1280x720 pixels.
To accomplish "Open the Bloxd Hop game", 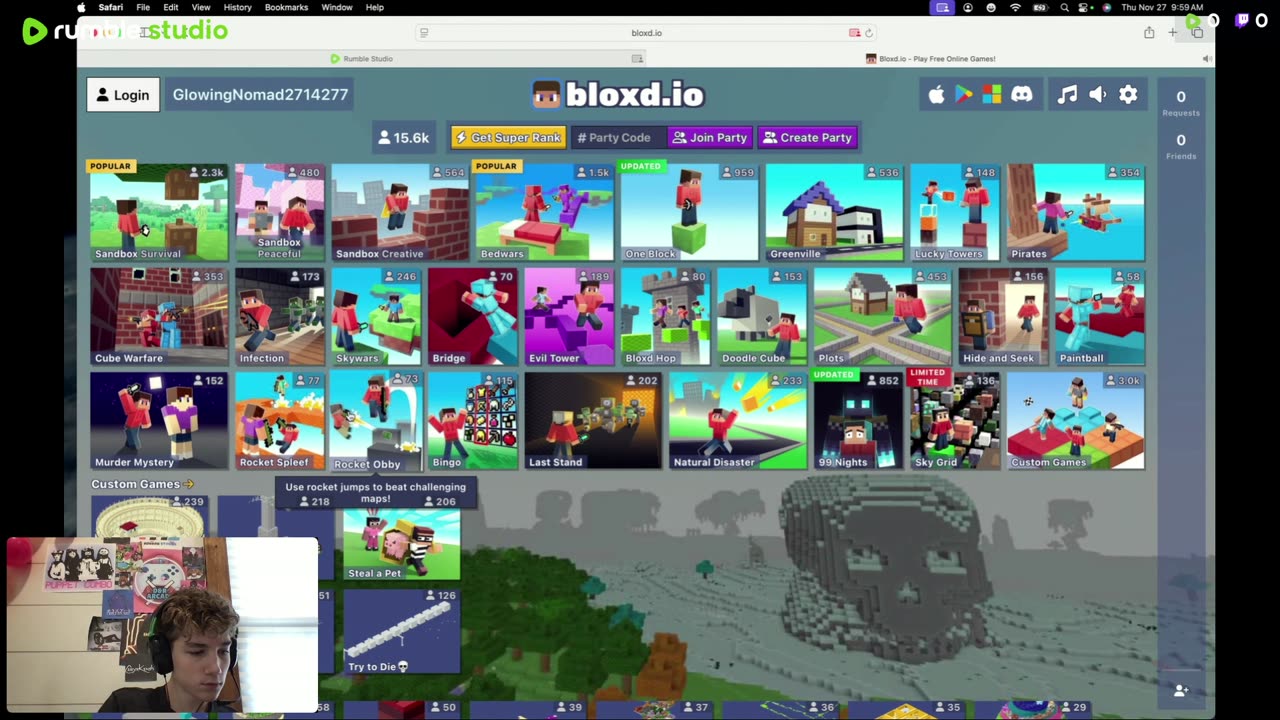I will point(665,317).
